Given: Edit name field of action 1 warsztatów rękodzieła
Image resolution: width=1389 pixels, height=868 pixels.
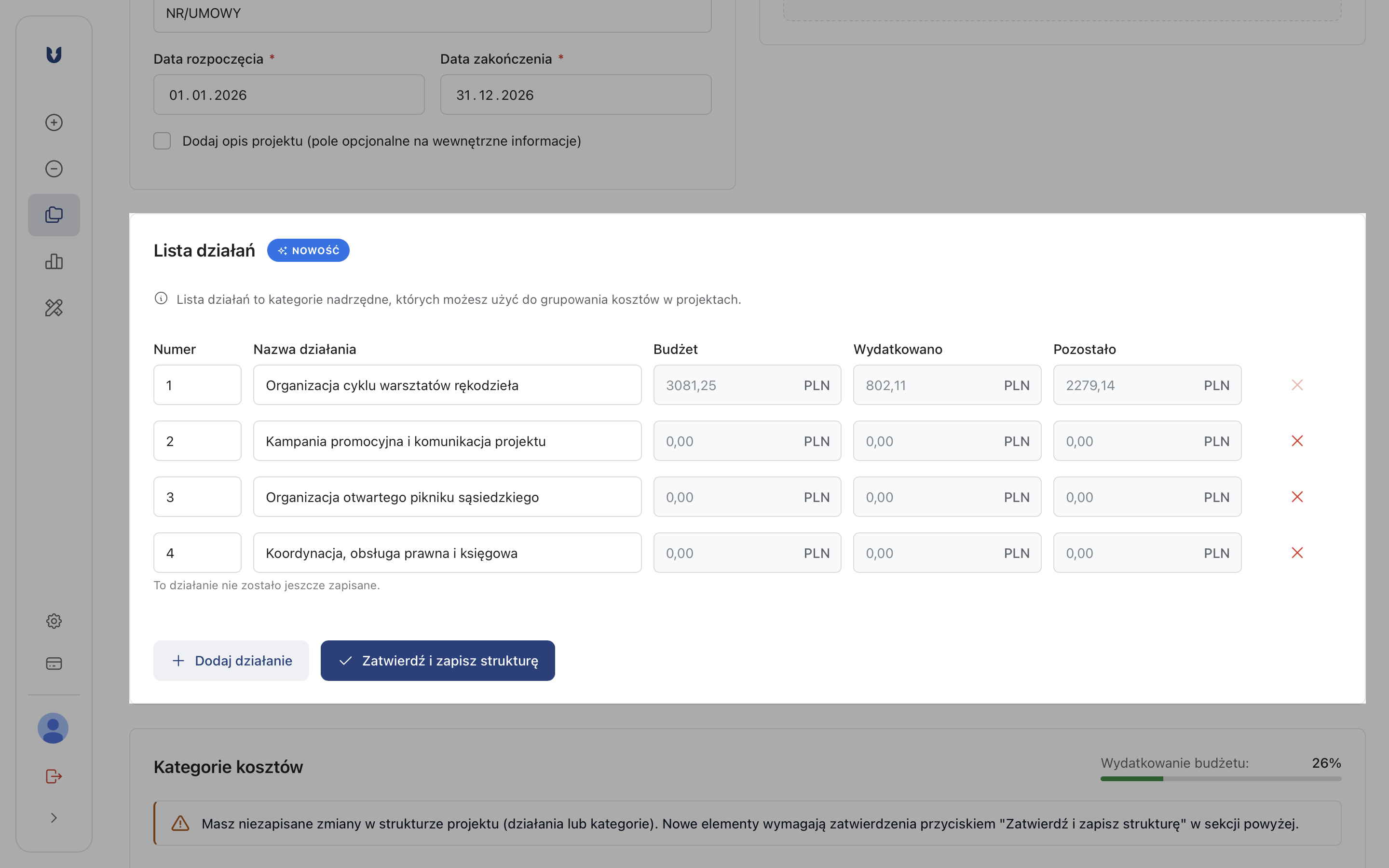Looking at the screenshot, I should (x=447, y=385).
